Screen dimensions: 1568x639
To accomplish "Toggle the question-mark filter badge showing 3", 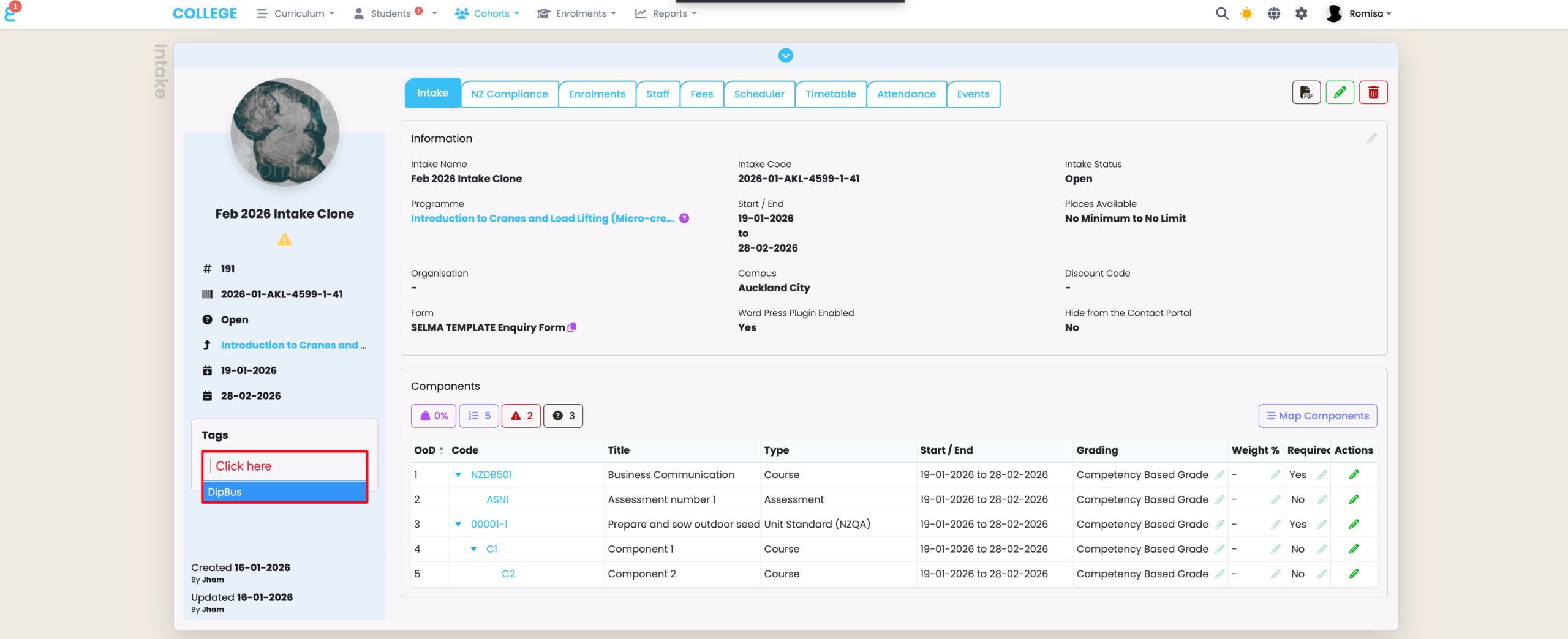I will click(x=563, y=416).
